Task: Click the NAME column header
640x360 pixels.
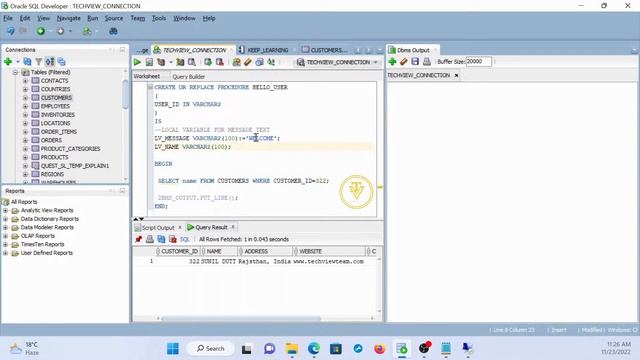Action: 218,251
